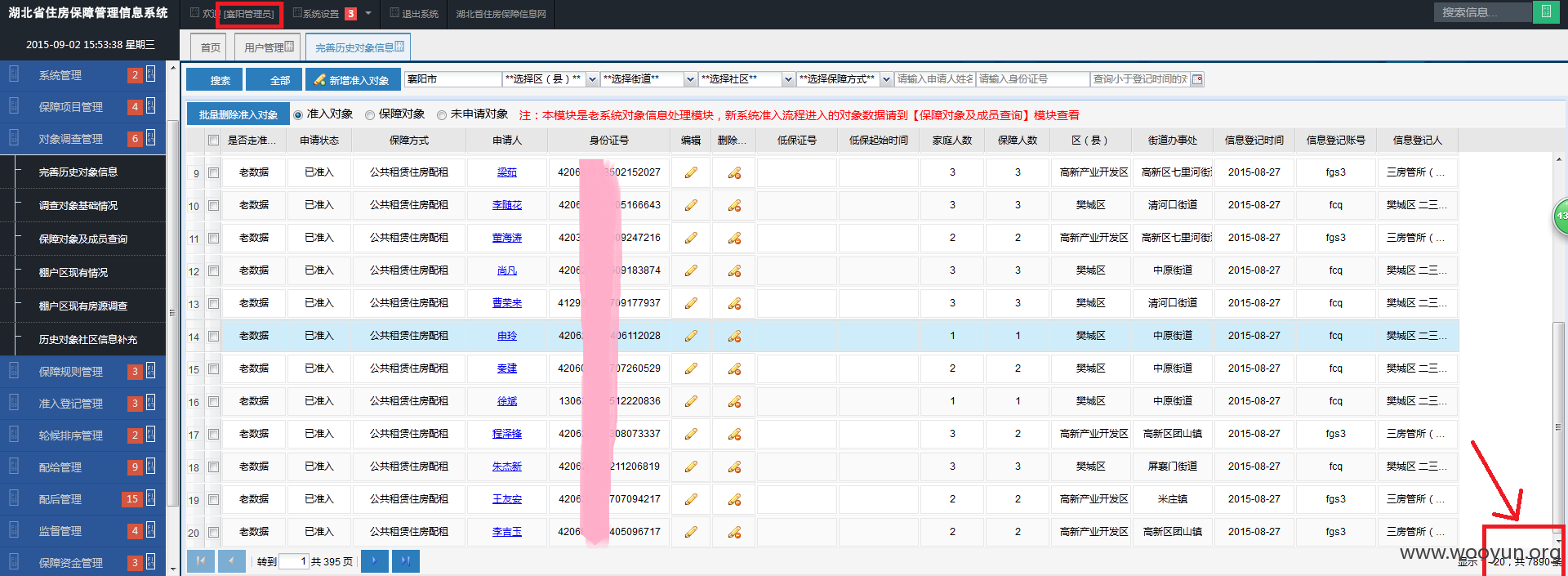Open 完善历史对象信息 in the sidebar submenu
Screen dimensions: 1568x576
(x=78, y=172)
